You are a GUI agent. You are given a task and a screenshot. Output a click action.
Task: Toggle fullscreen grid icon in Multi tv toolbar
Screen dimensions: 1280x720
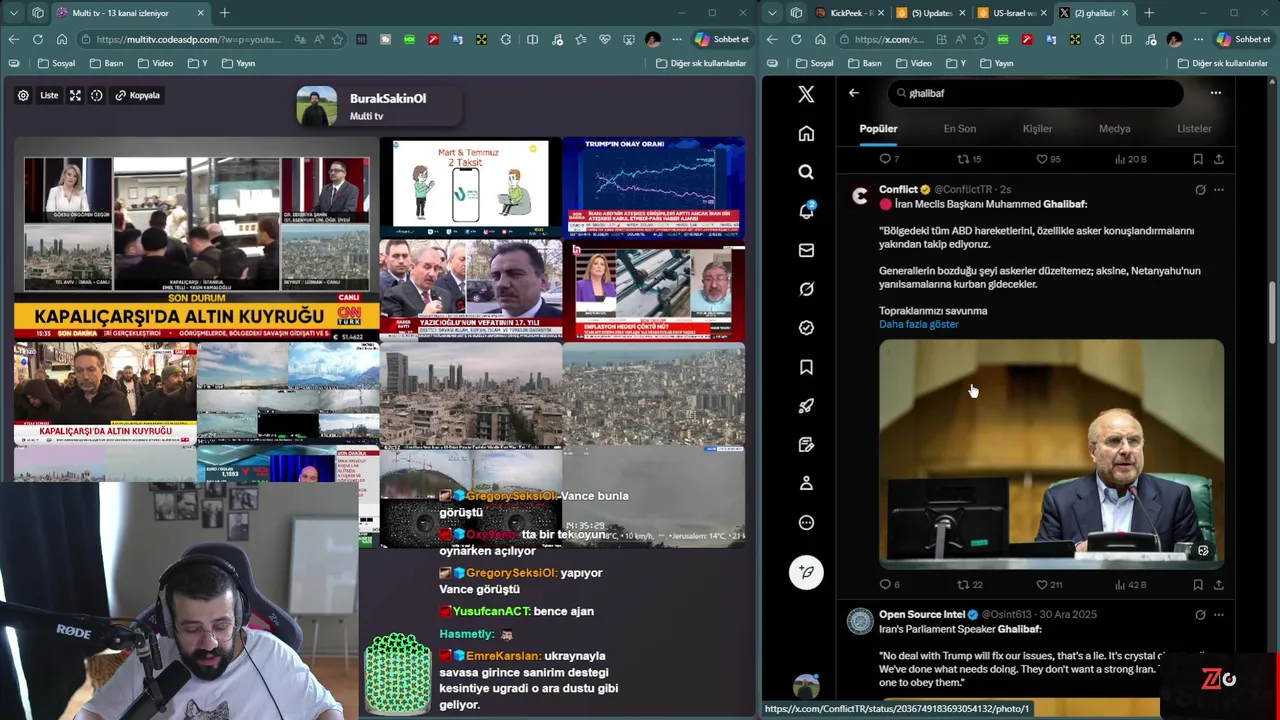[x=75, y=95]
